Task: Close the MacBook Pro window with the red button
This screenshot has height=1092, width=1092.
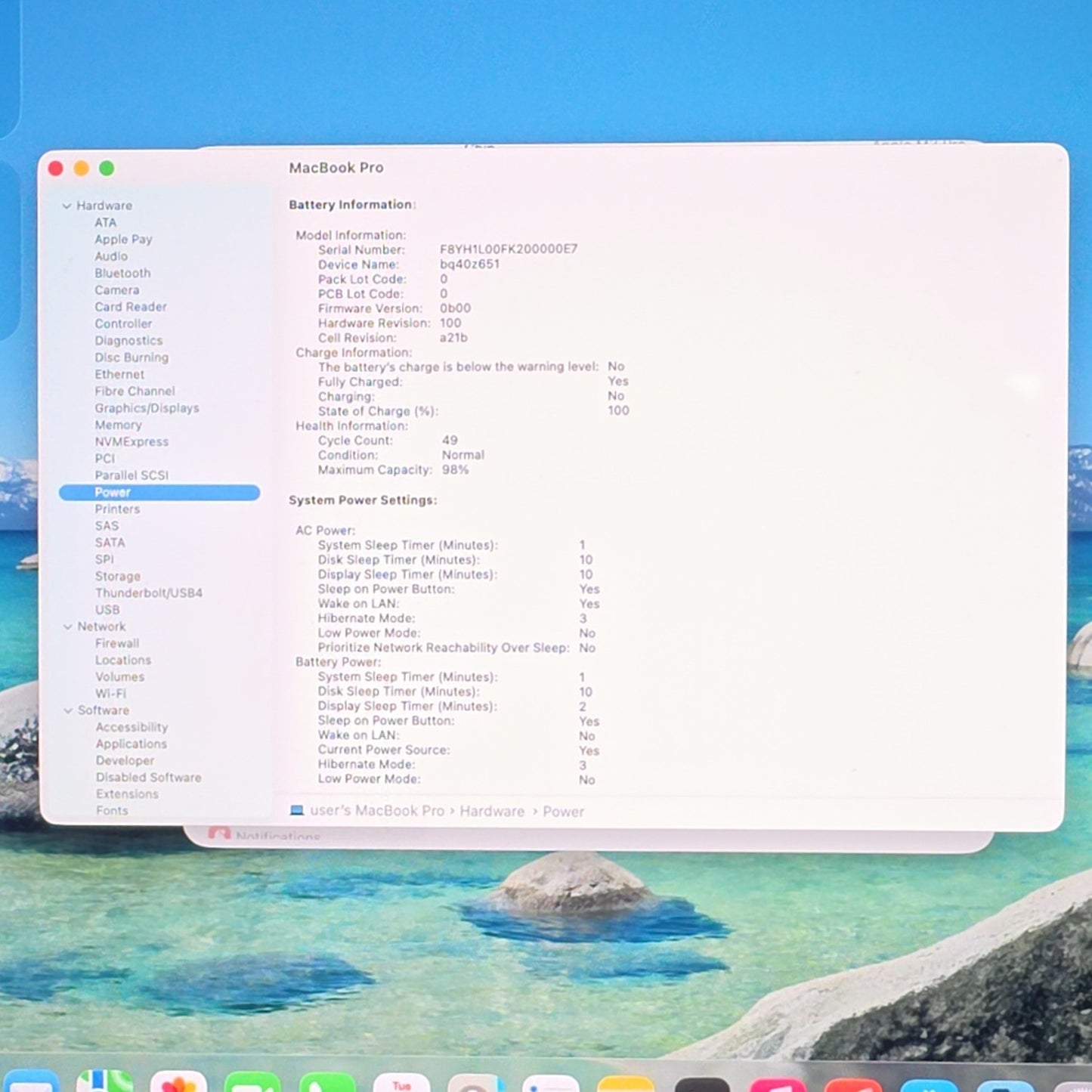Action: (x=56, y=169)
